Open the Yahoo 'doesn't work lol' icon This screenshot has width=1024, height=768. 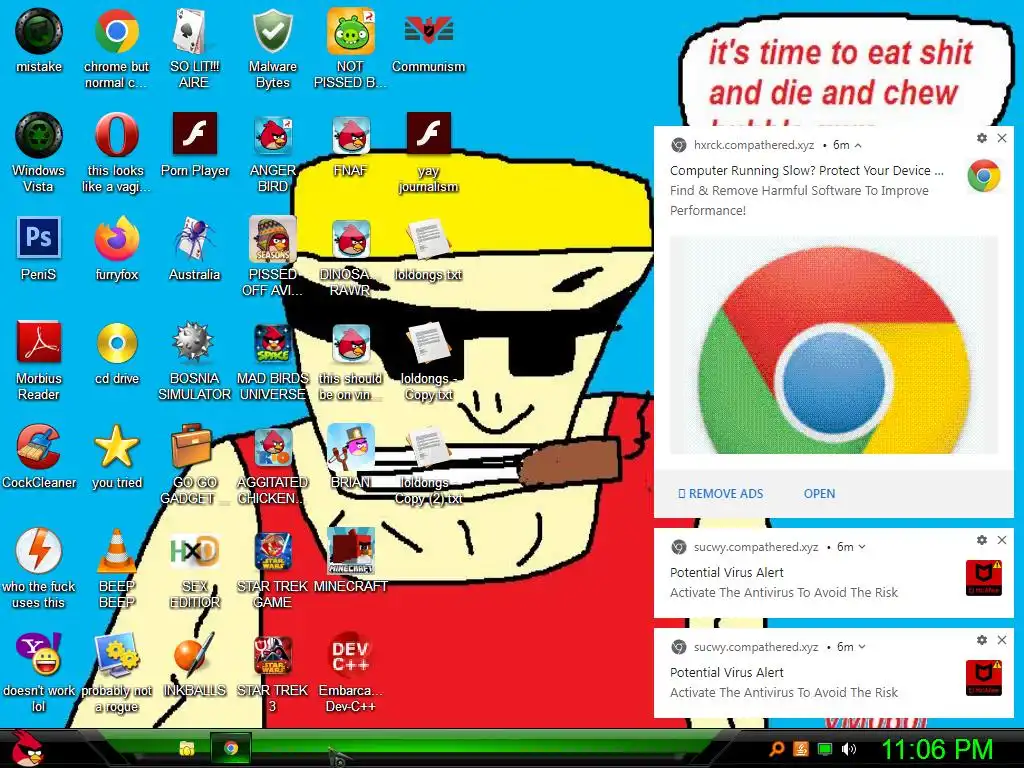tap(39, 654)
